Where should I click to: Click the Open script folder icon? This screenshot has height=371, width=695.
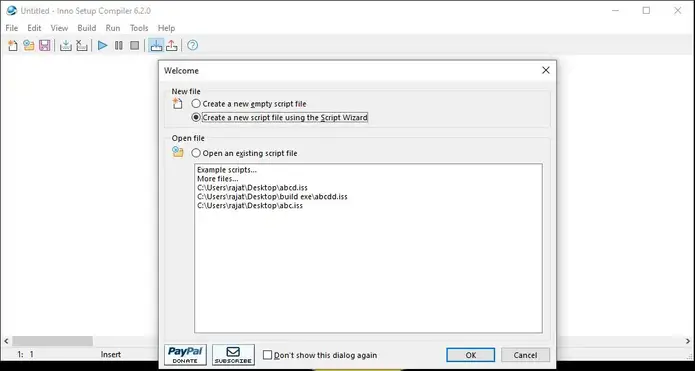coord(29,45)
